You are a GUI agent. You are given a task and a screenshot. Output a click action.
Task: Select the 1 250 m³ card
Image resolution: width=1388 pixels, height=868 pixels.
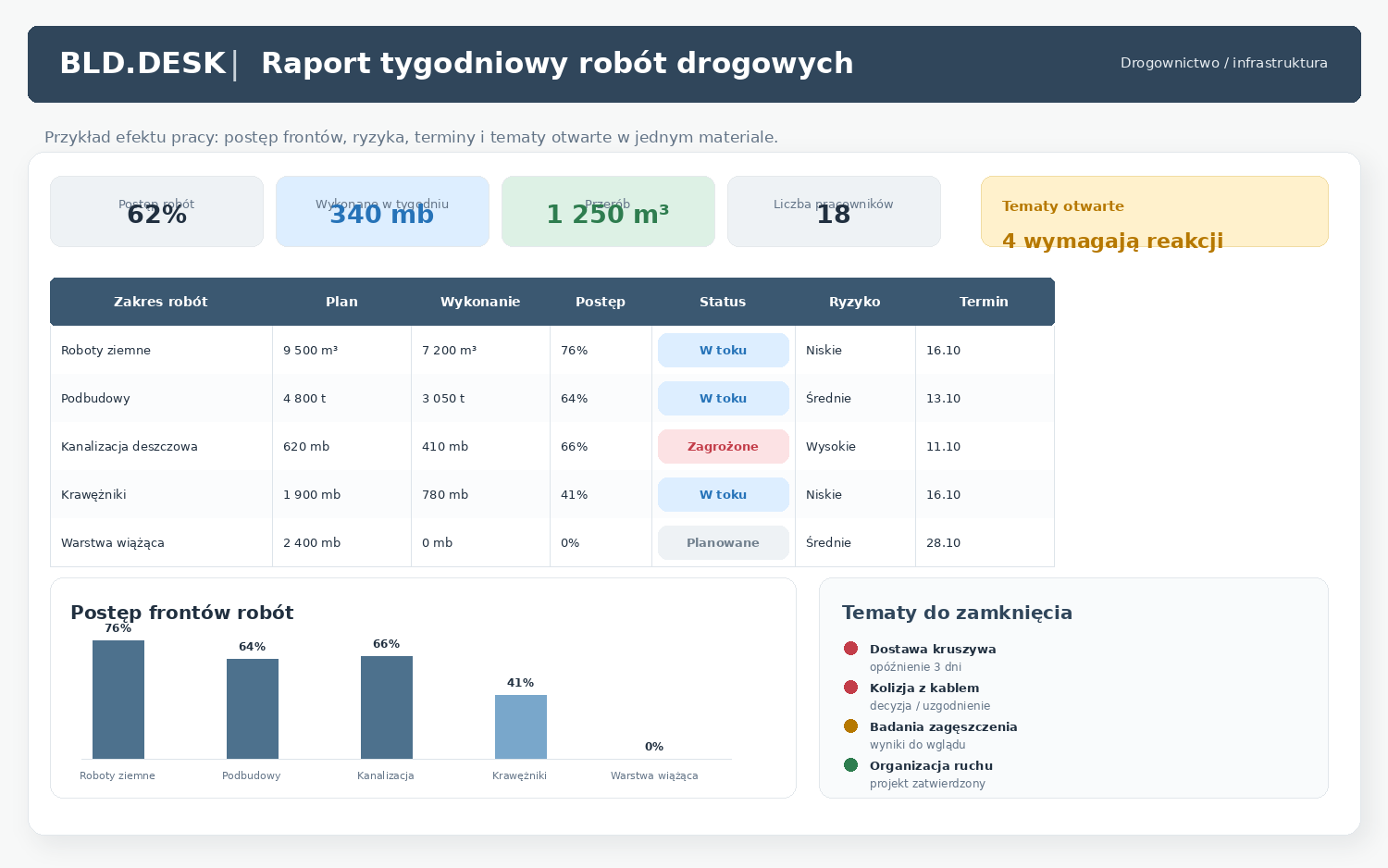pyautogui.click(x=608, y=212)
